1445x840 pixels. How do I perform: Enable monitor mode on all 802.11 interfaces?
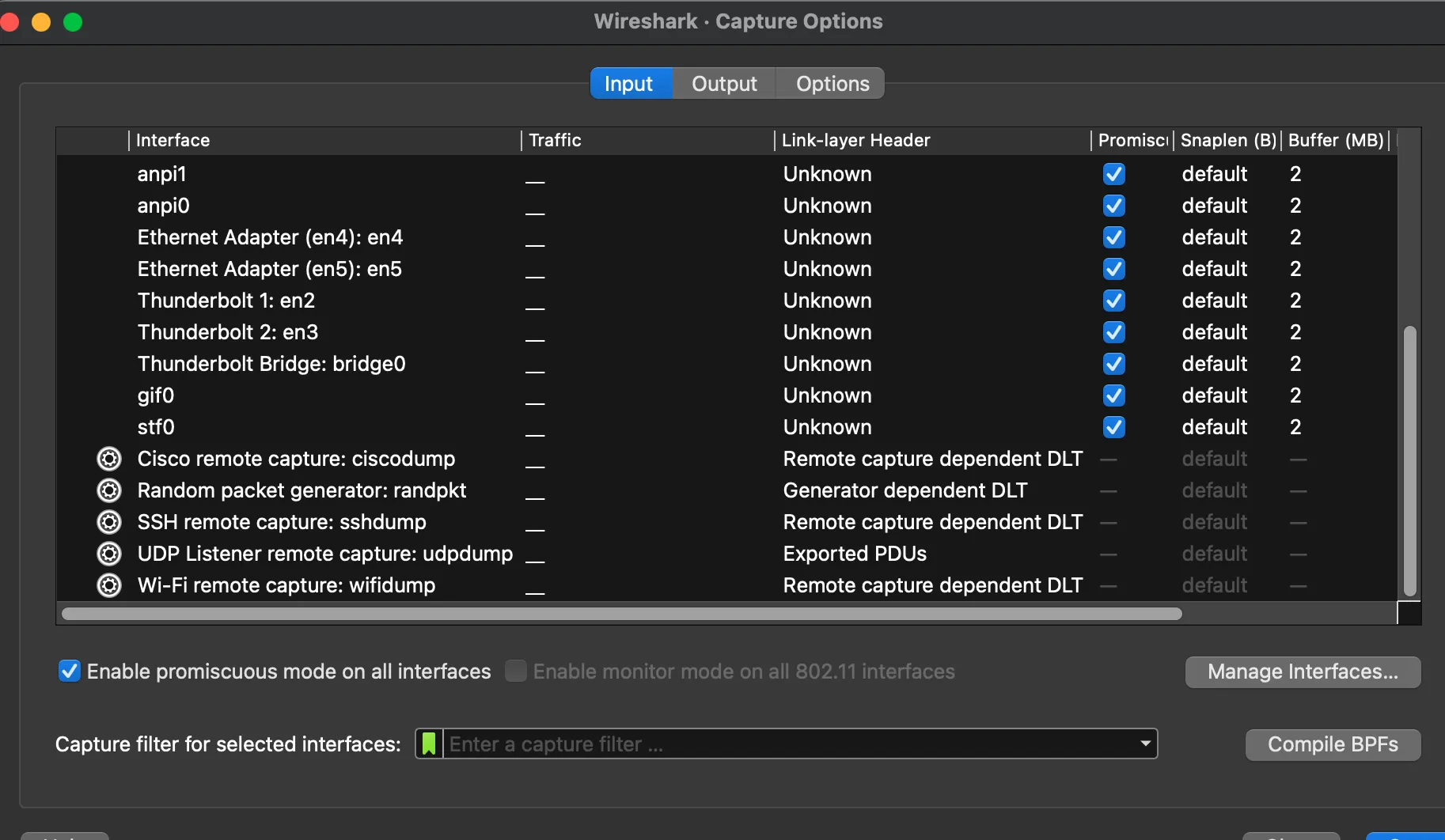[516, 671]
